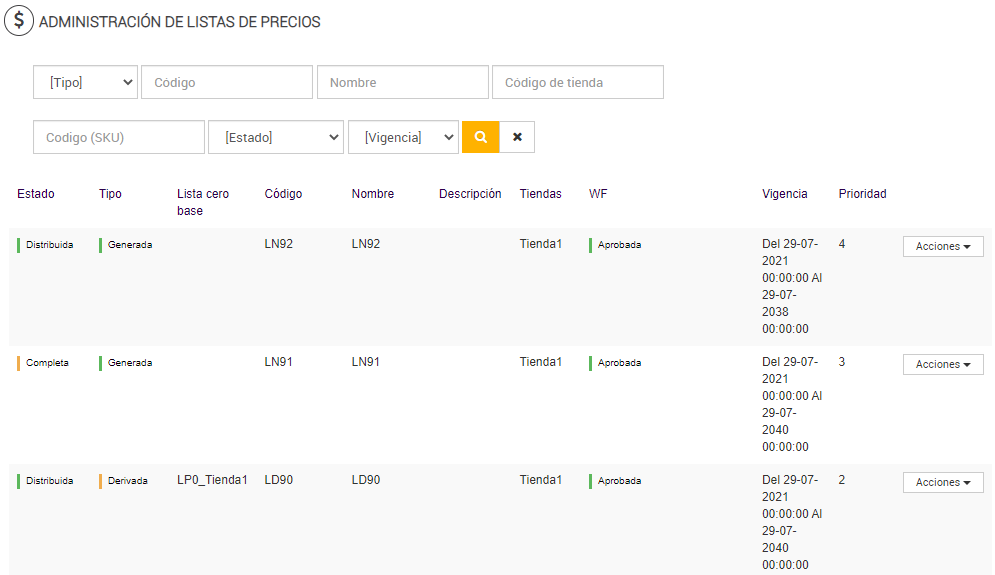Click the LP0_Tienda1 base list cell
This screenshot has width=995, height=575.
pos(212,480)
